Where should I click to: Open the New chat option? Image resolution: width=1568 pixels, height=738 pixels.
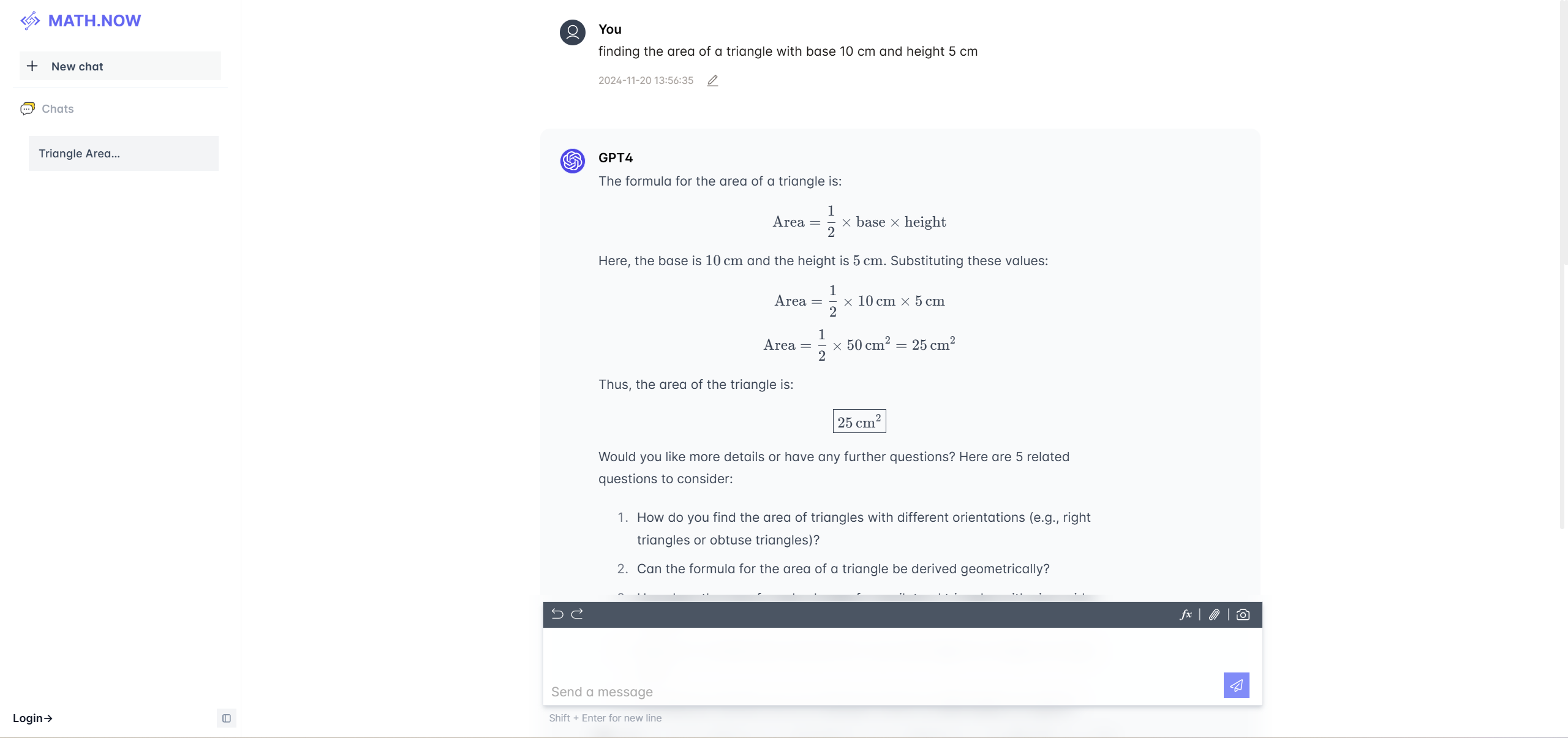tap(120, 66)
